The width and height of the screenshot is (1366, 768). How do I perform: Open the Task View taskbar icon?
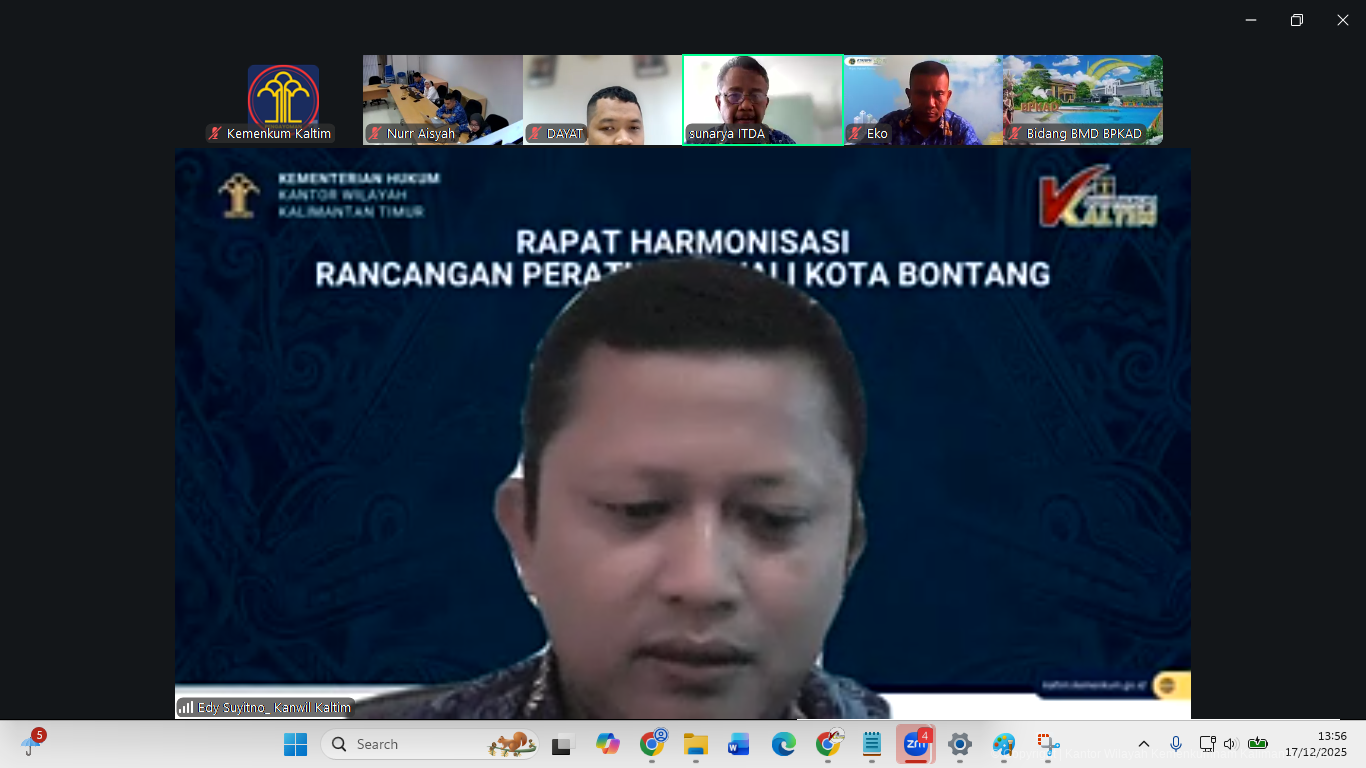coord(563,744)
